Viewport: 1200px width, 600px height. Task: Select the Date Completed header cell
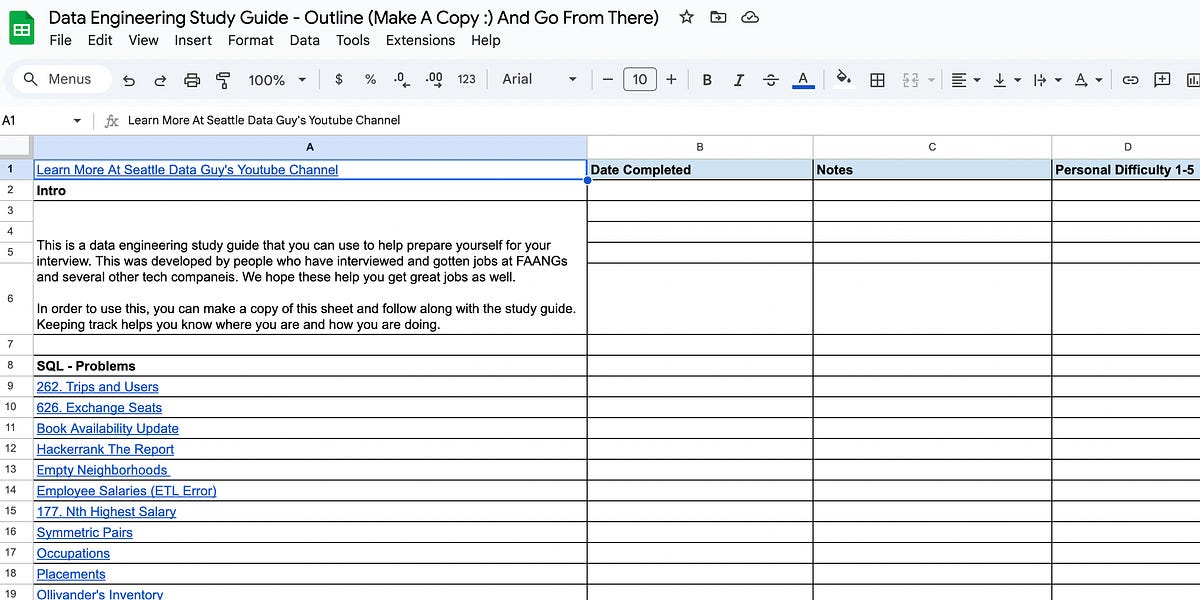[700, 170]
